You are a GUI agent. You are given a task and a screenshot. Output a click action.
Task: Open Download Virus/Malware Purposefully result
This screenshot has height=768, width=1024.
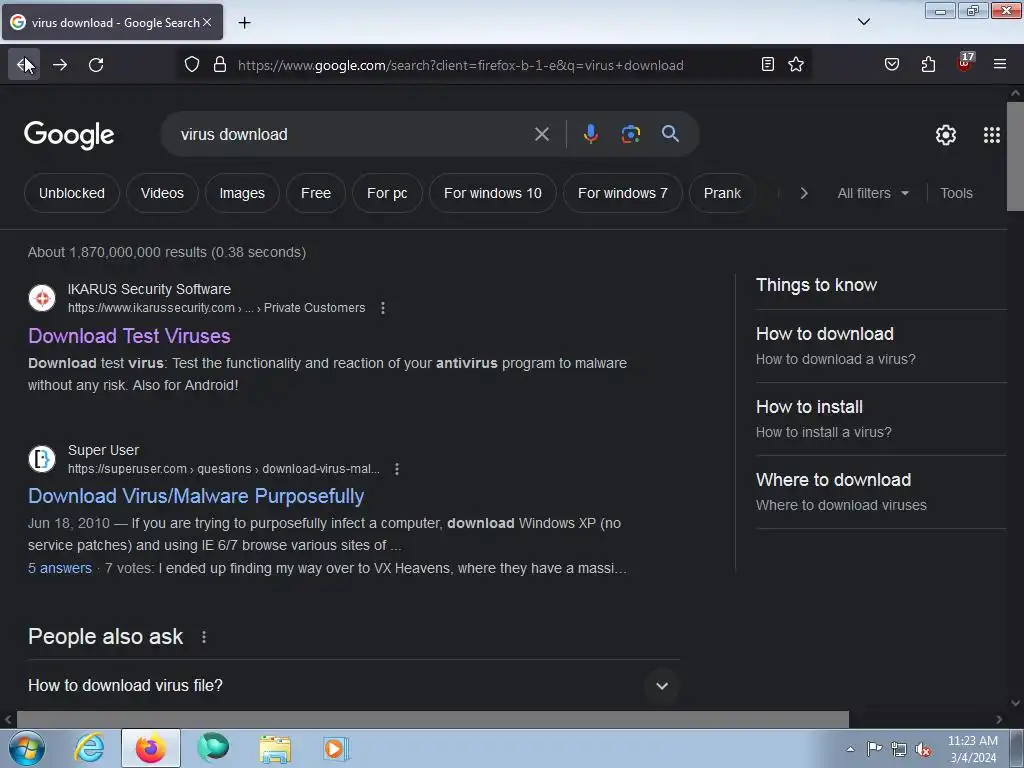click(196, 496)
